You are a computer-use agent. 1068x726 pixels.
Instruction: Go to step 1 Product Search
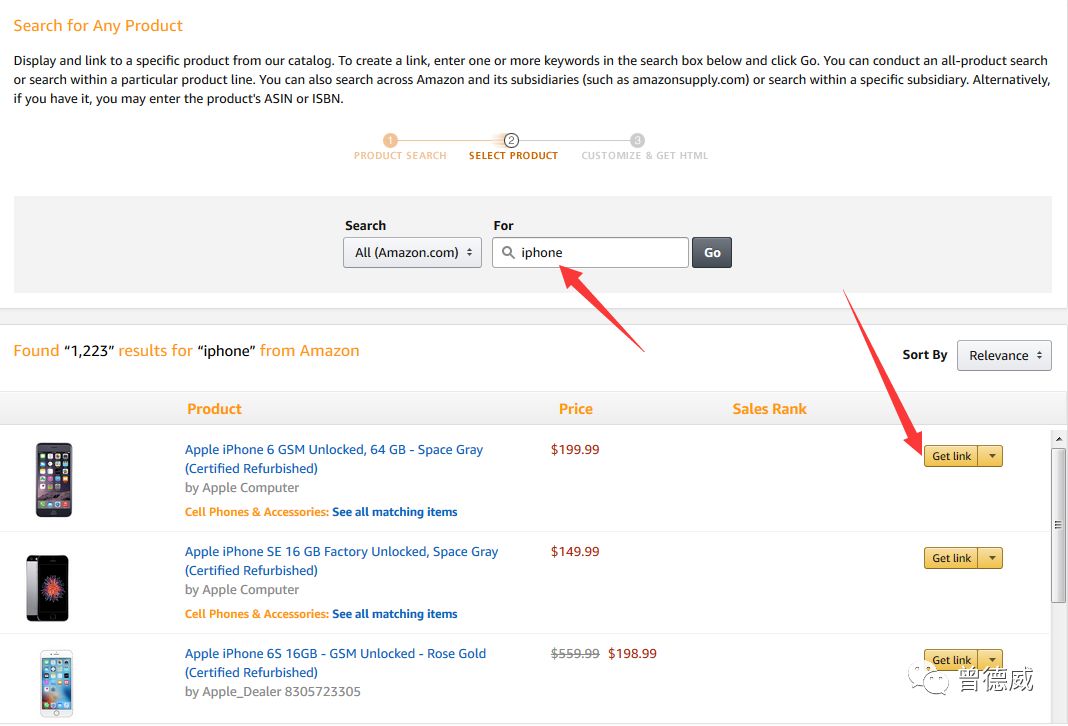point(400,148)
